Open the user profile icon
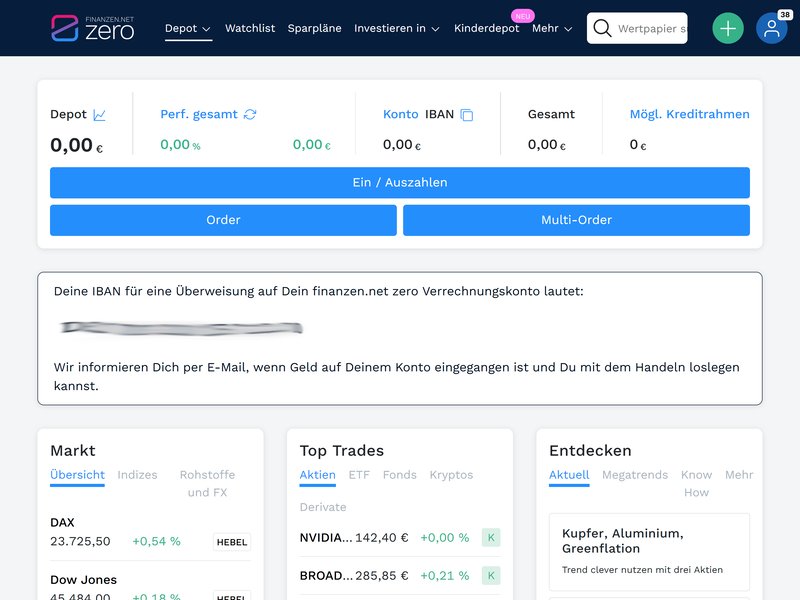 pos(771,29)
